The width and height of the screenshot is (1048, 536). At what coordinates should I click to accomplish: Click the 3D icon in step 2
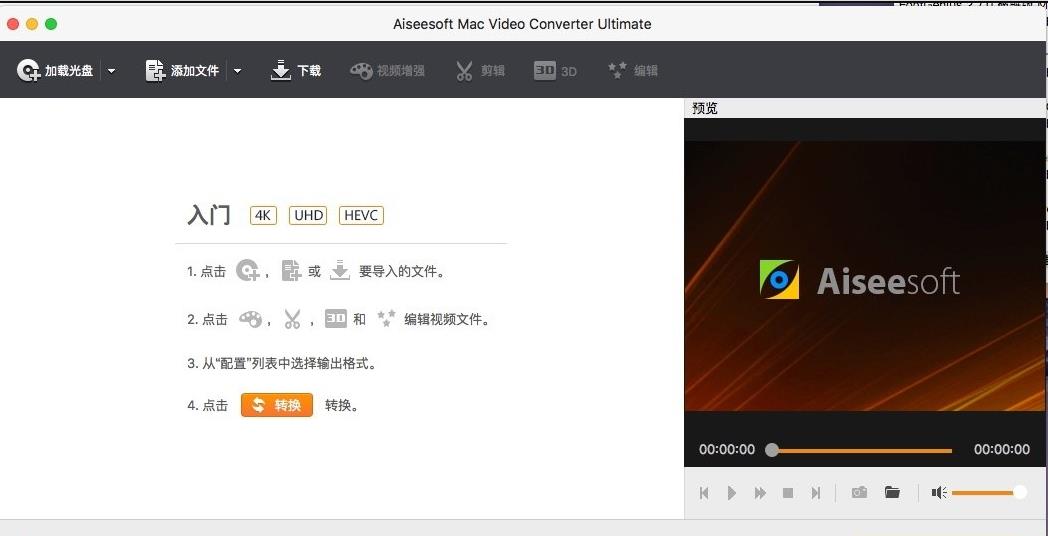coord(336,318)
